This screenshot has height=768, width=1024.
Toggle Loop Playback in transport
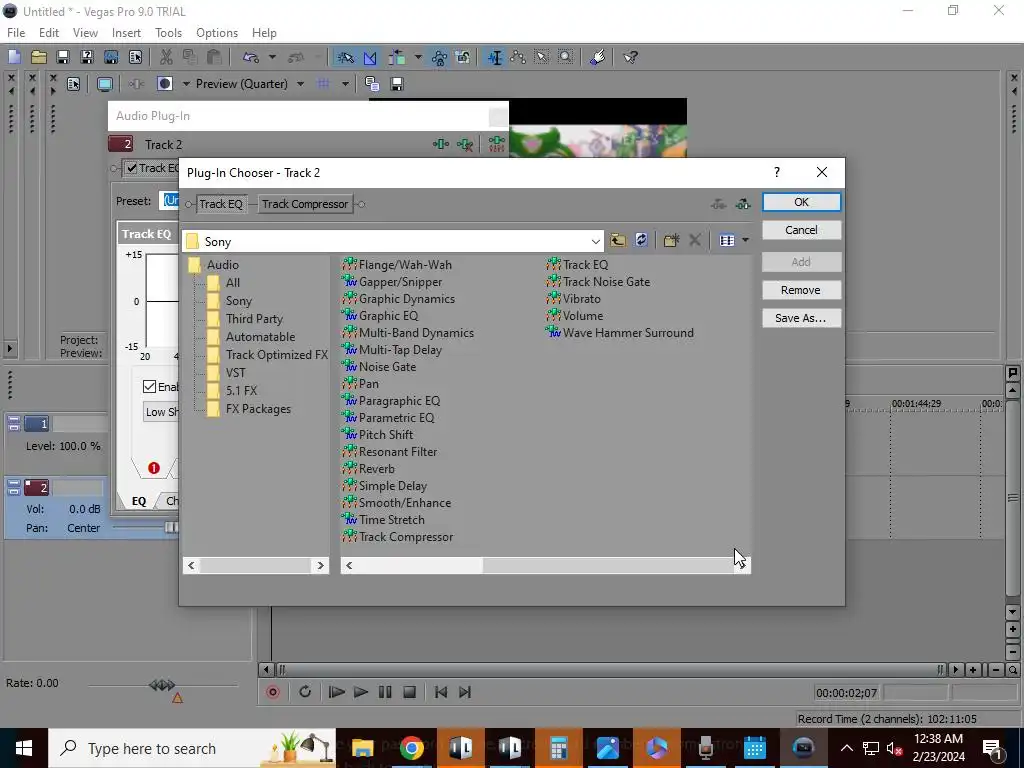click(305, 692)
